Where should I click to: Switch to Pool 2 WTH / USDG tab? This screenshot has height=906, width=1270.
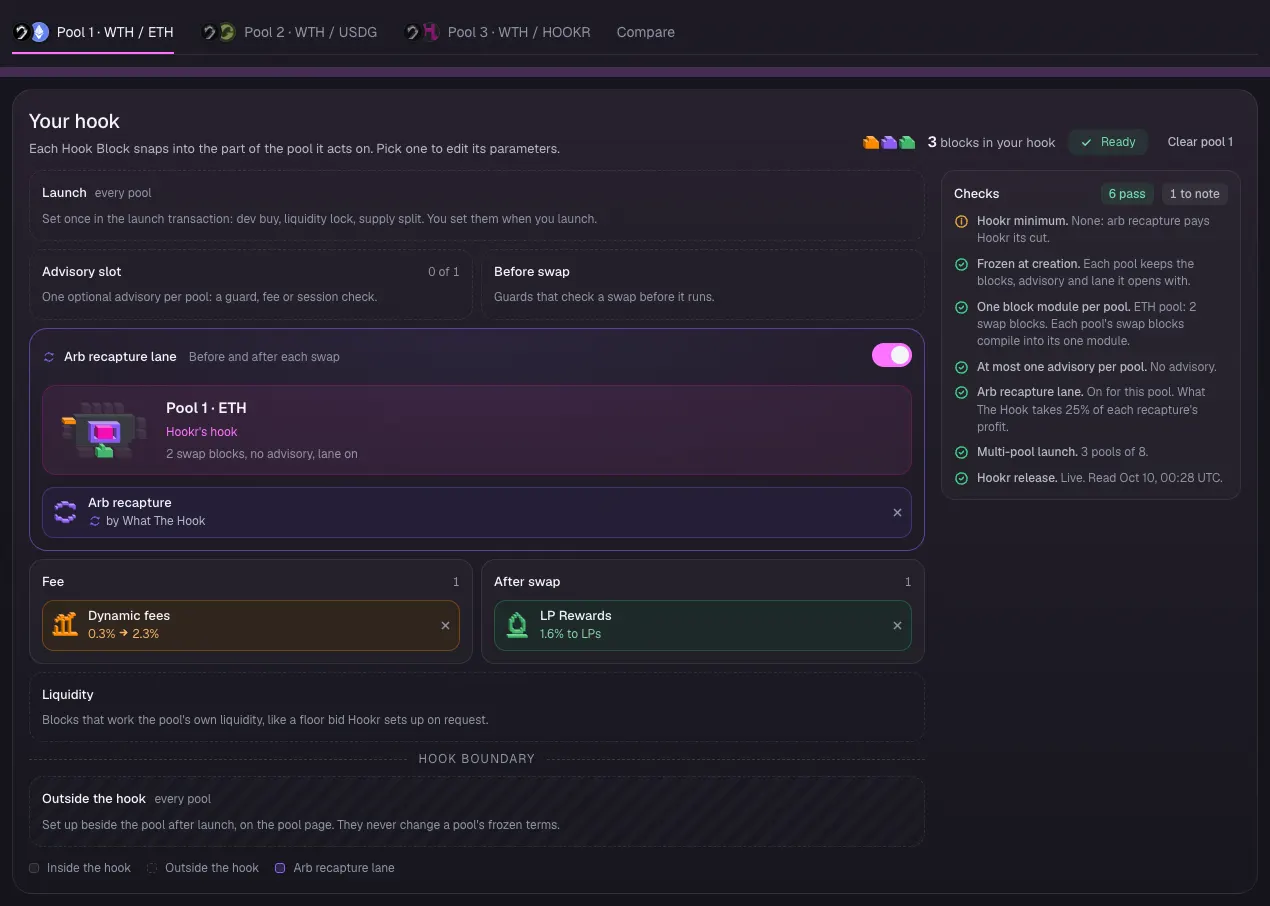[289, 32]
